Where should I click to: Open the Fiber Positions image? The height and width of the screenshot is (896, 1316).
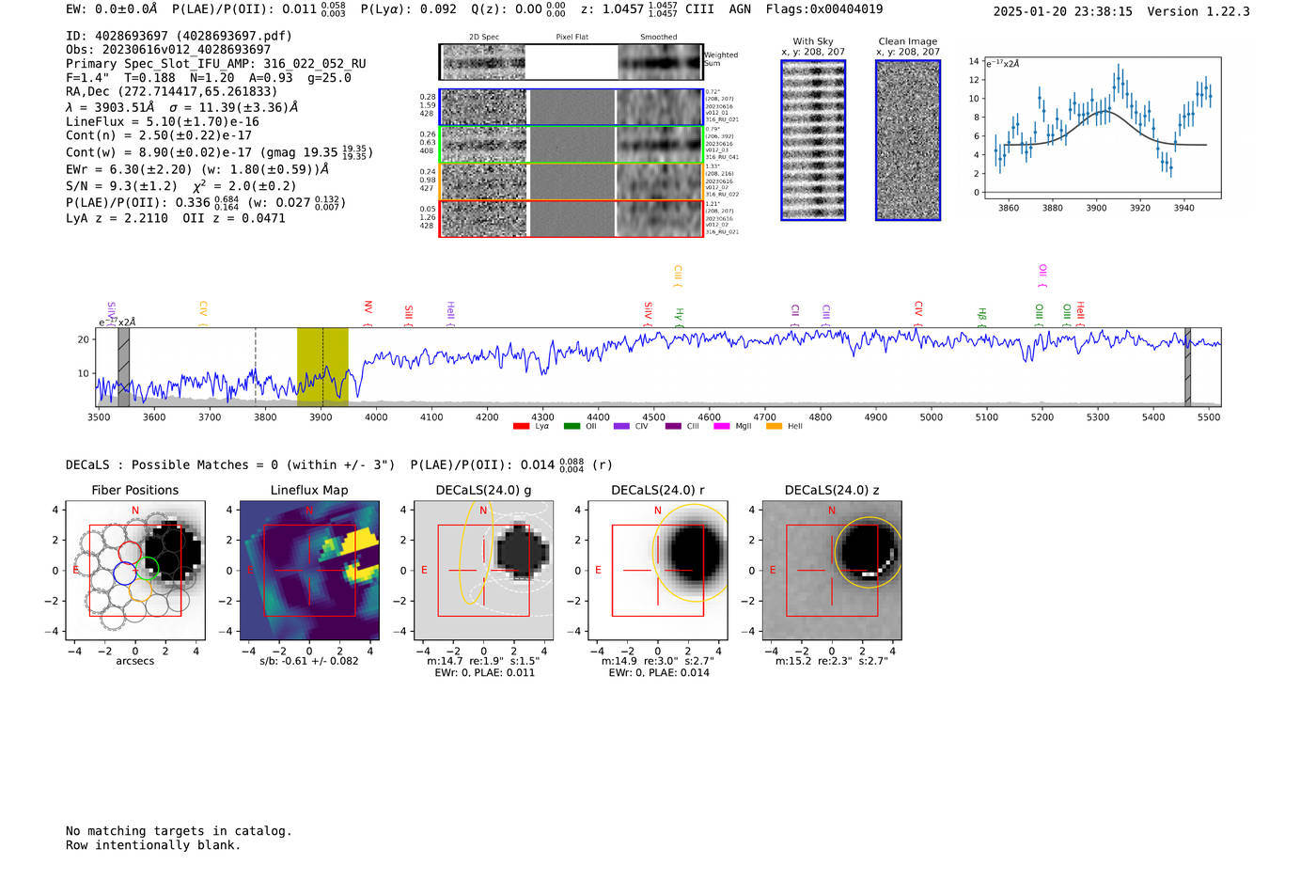[x=135, y=570]
